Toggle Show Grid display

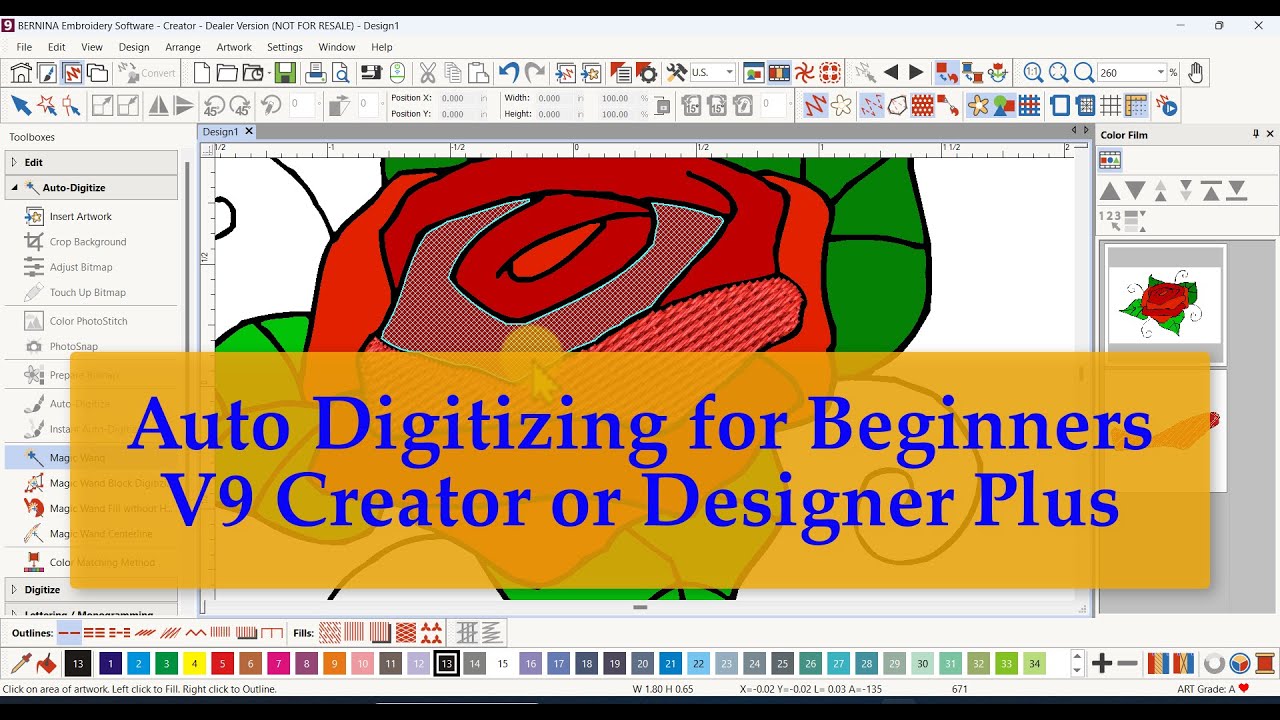pos(1111,105)
